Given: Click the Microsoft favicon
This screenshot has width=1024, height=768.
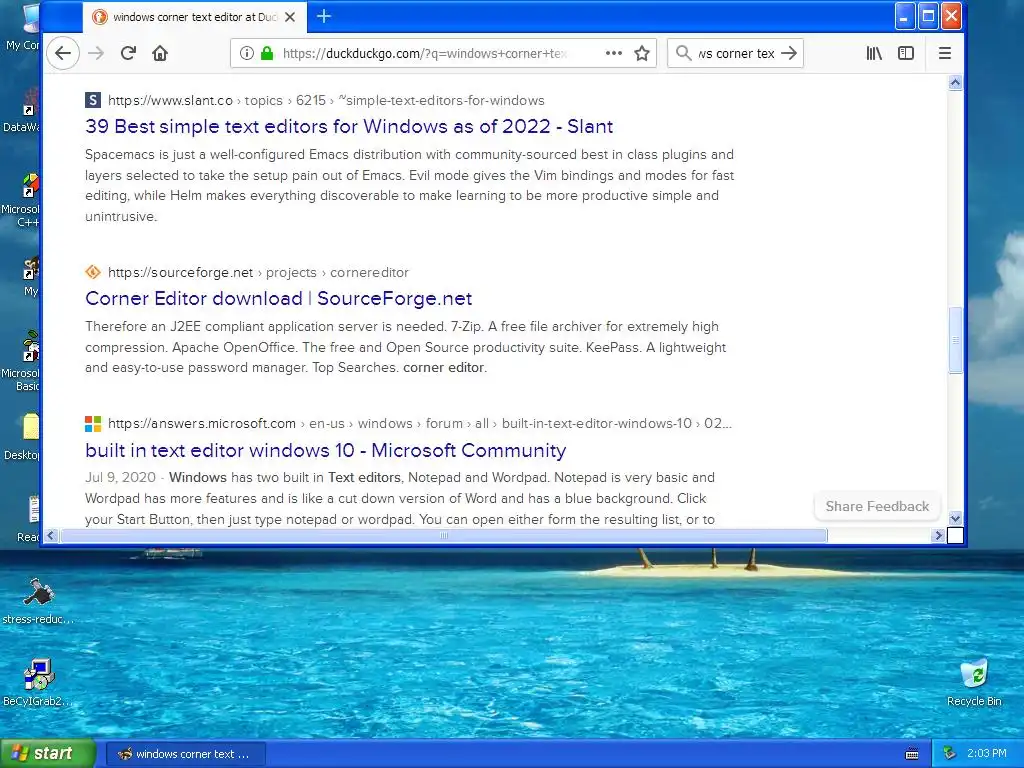Looking at the screenshot, I should [x=93, y=423].
